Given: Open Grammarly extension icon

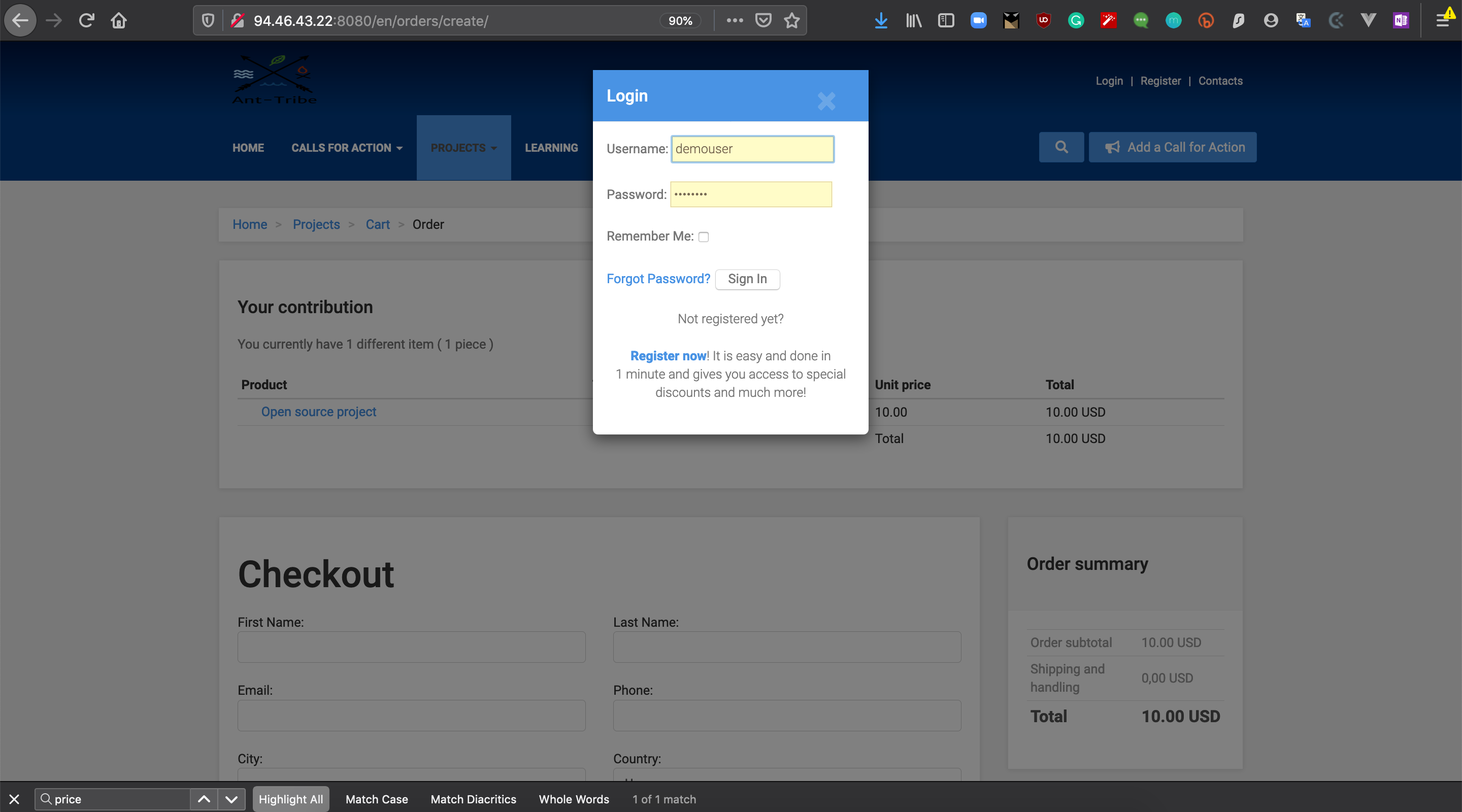Looking at the screenshot, I should [1076, 21].
